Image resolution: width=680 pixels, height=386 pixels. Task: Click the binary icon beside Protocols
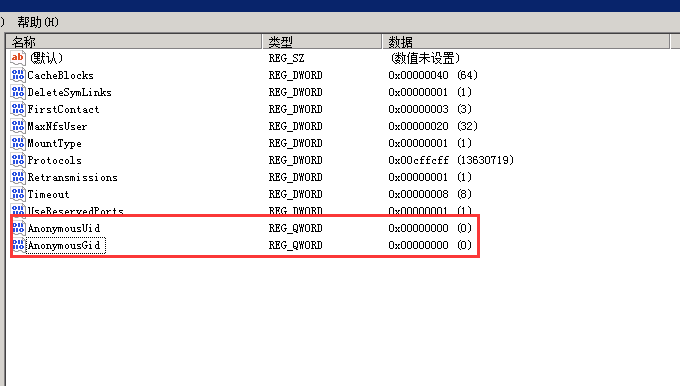point(18,160)
